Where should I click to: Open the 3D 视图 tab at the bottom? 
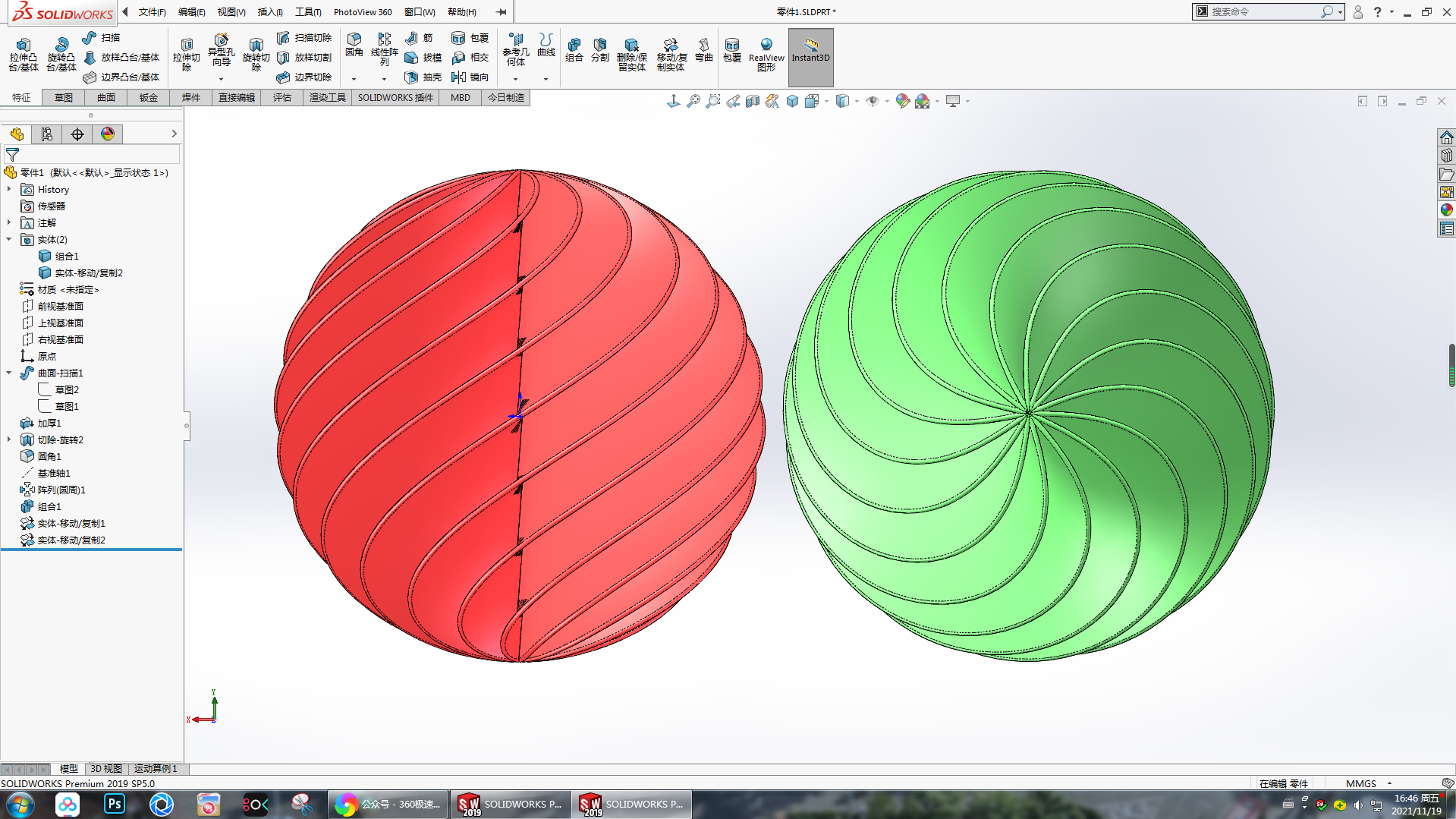pos(106,769)
